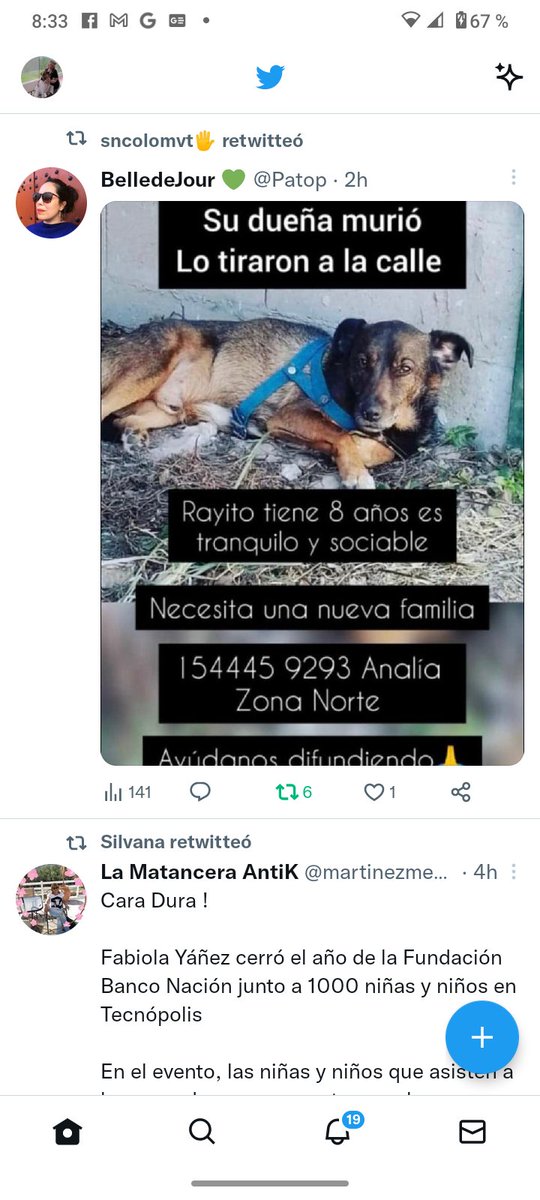The width and height of the screenshot is (540, 1200).
Task: Reply to the BelledeJour tweet
Action: [x=200, y=792]
